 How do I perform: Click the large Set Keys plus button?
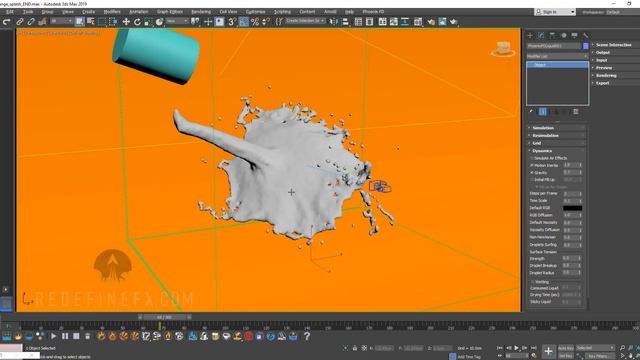[548, 351]
